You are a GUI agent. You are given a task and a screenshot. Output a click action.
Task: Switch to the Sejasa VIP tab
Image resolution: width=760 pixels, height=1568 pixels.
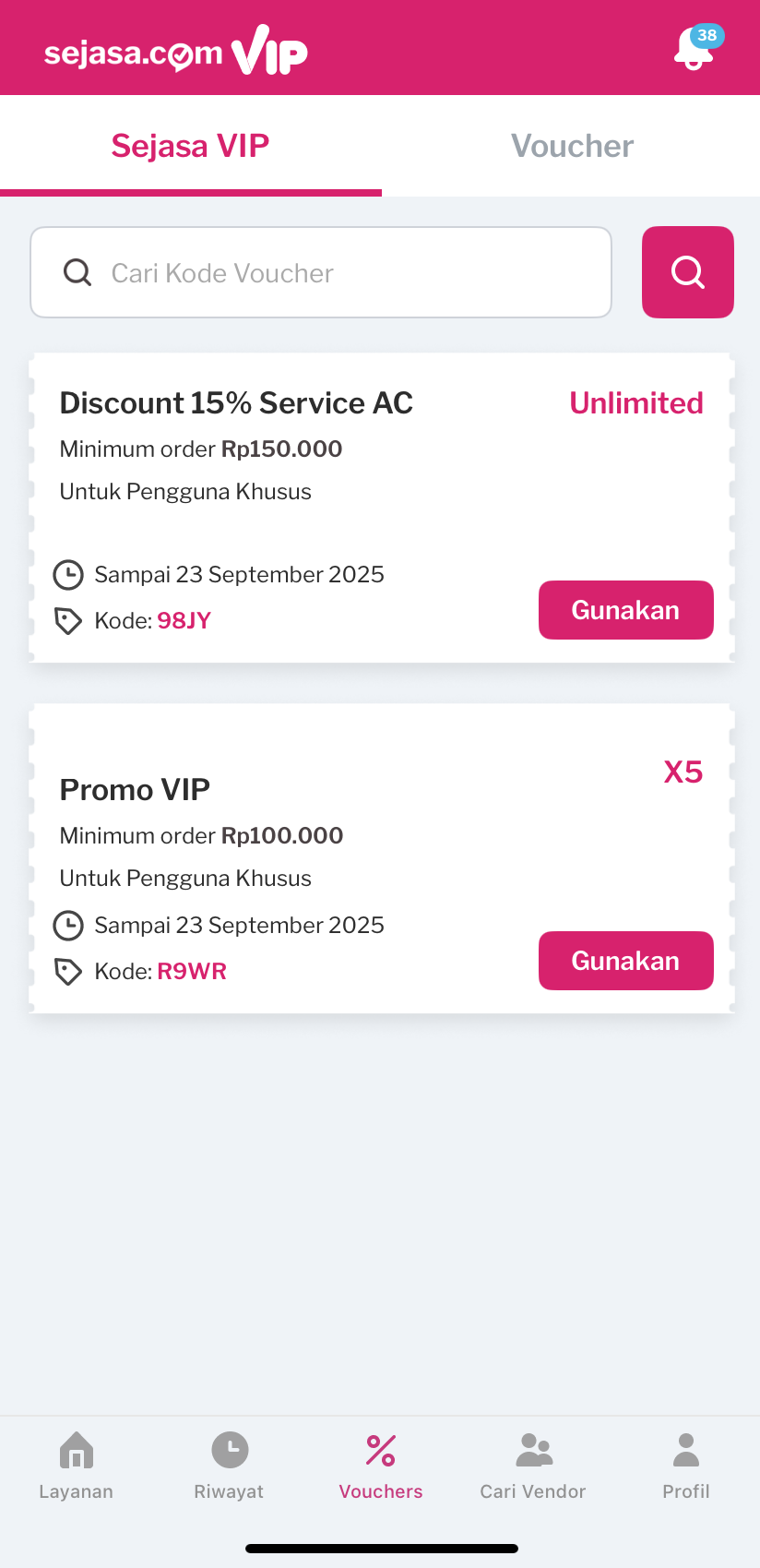click(190, 146)
